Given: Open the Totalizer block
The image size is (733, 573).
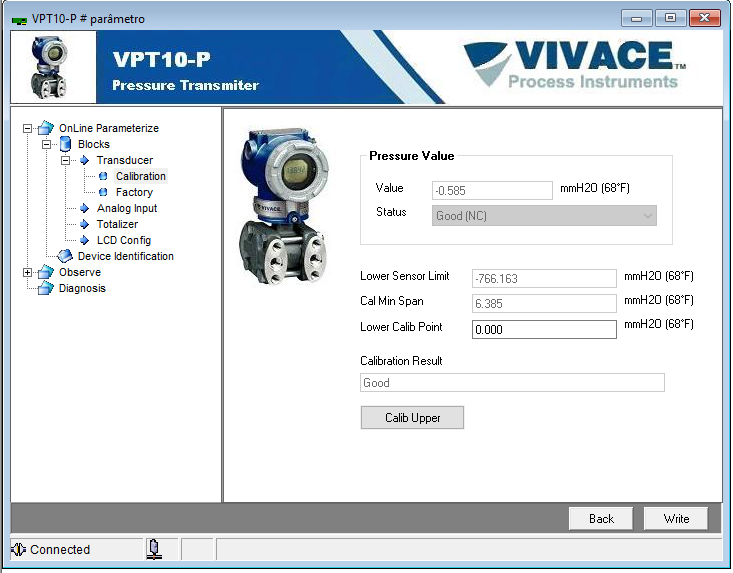Looking at the screenshot, I should tap(117, 224).
